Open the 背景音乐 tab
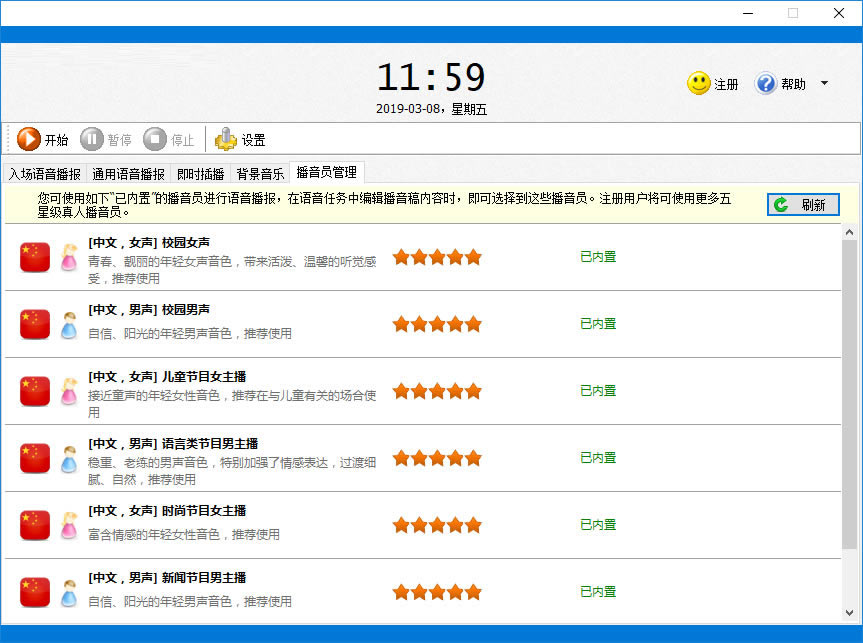The image size is (863, 643). (260, 174)
